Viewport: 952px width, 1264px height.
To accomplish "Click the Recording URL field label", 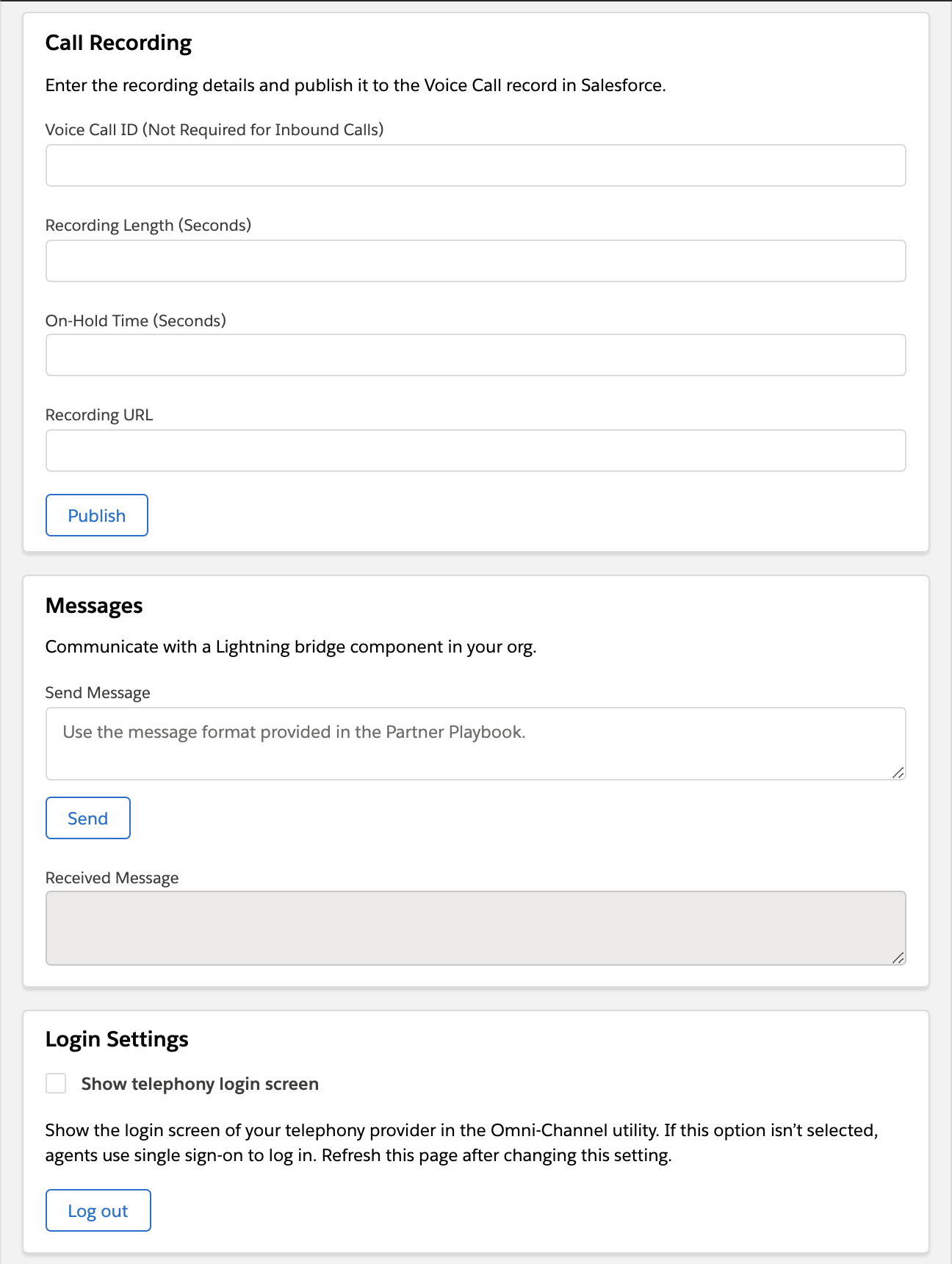I will [x=99, y=414].
